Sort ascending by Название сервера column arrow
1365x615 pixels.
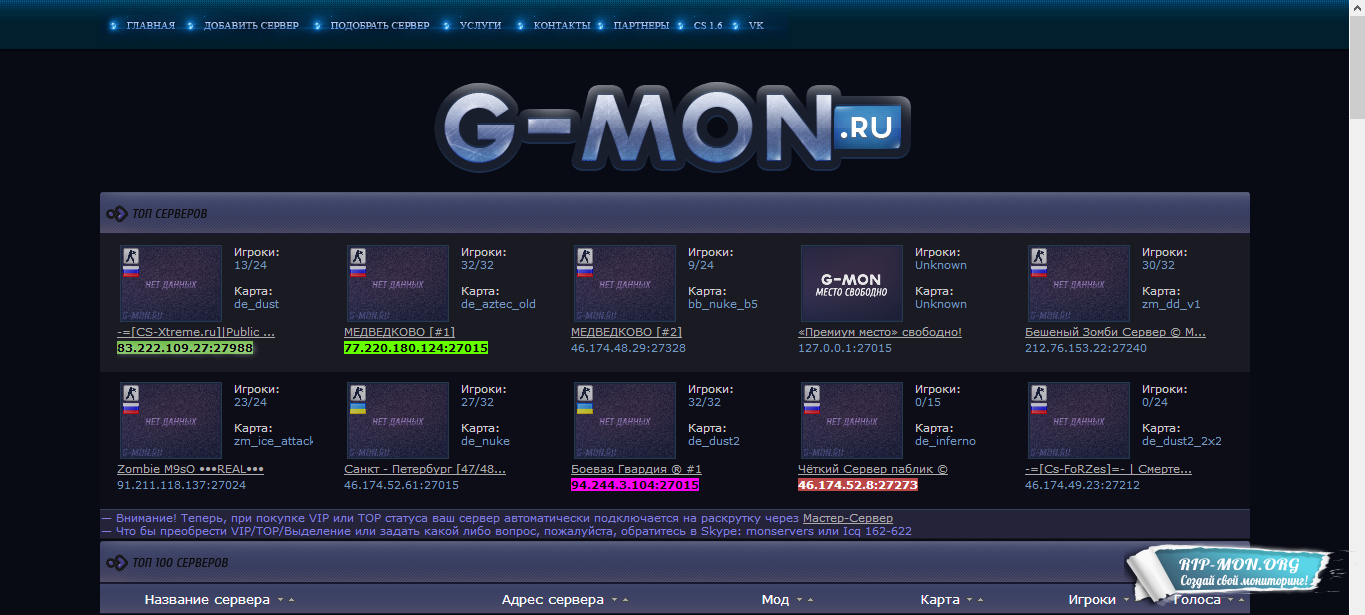(291, 601)
